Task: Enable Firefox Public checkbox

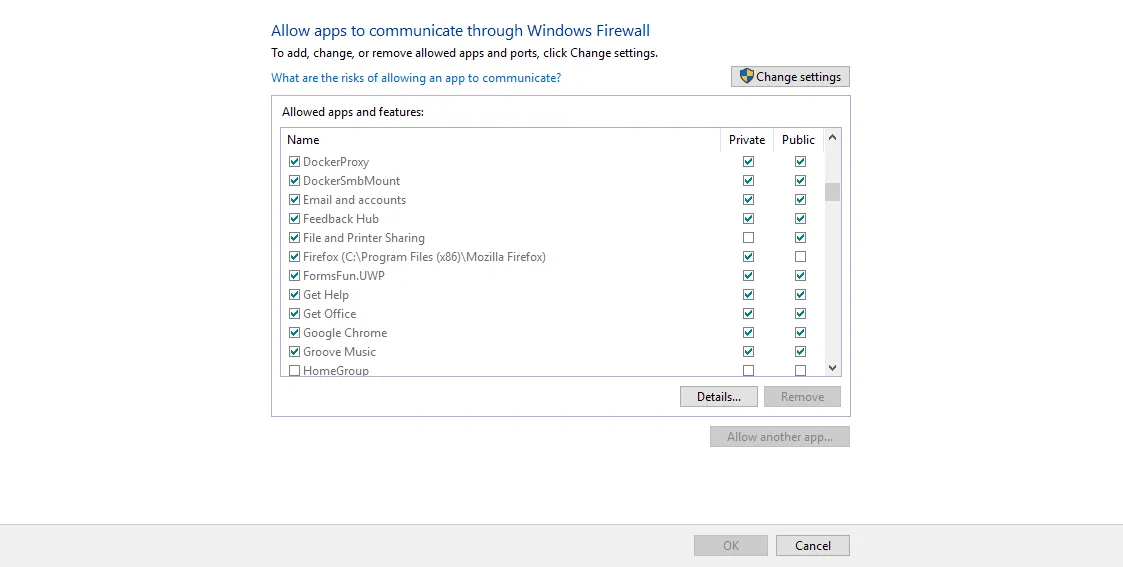Action: [801, 256]
